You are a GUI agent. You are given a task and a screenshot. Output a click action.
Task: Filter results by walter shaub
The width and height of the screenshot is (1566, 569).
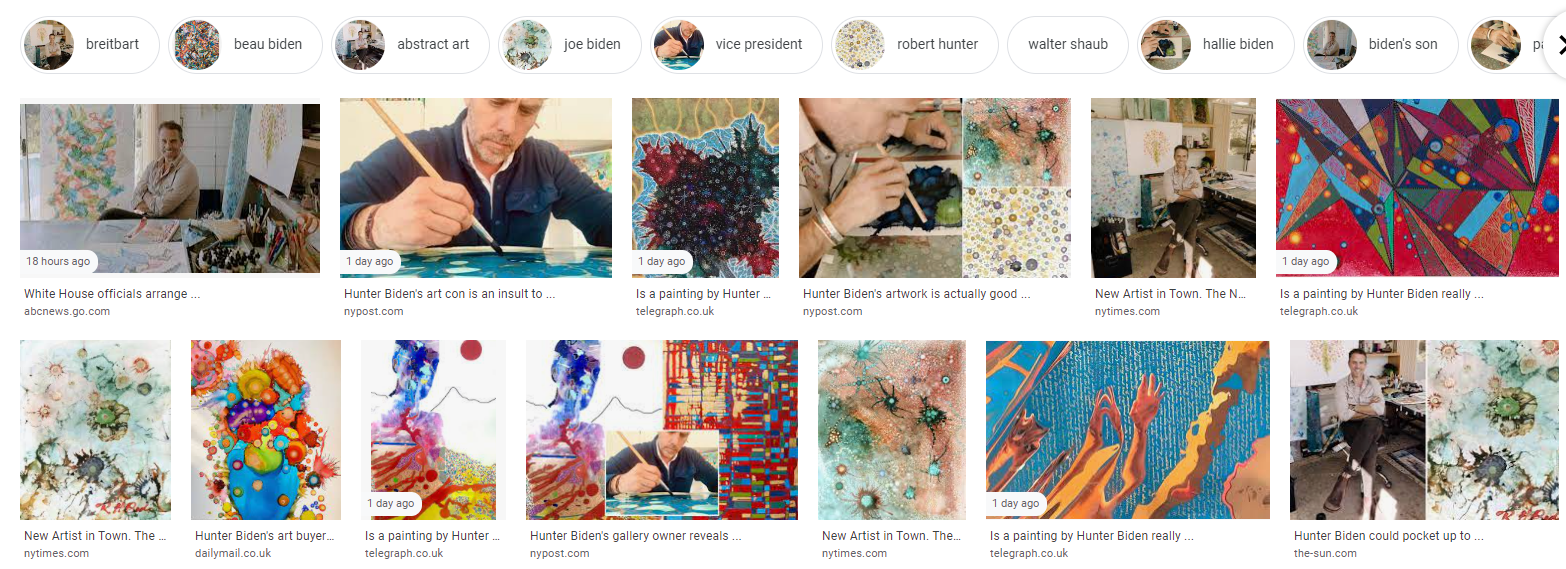click(x=1067, y=45)
